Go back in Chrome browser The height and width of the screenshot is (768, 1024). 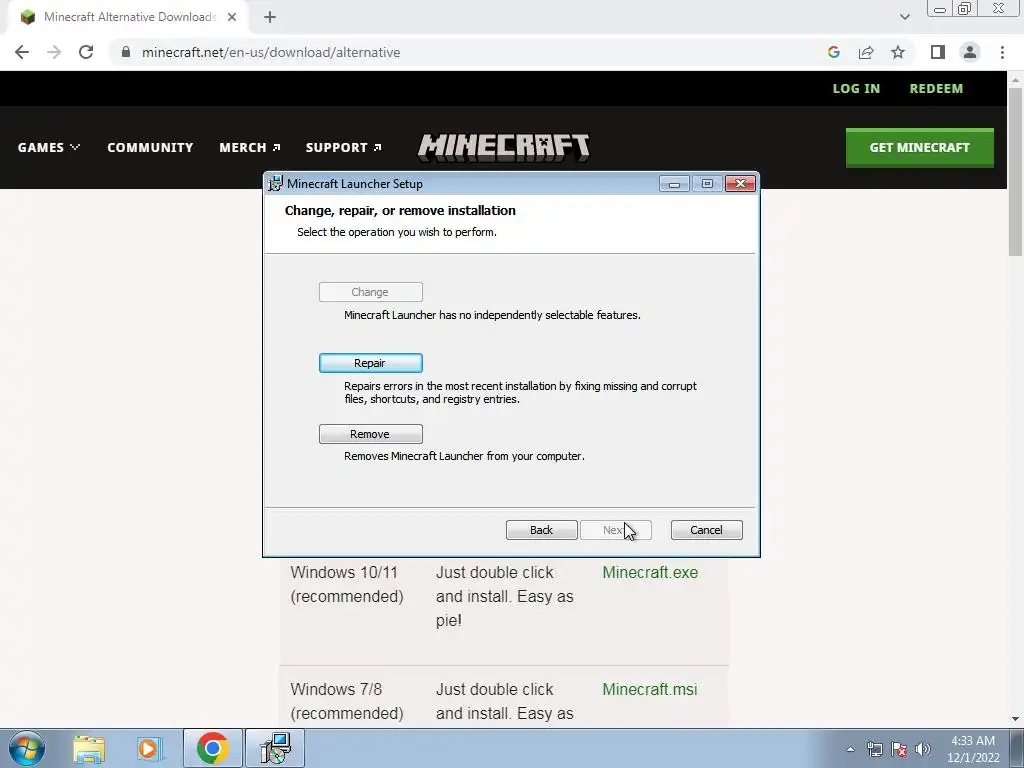pos(22,52)
